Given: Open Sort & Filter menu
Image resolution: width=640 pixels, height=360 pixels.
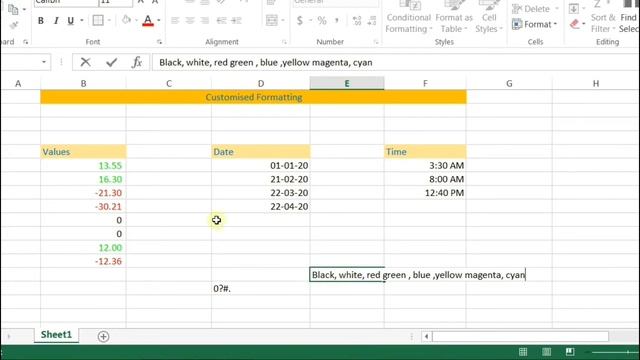Looking at the screenshot, I should pyautogui.click(x=603, y=18).
